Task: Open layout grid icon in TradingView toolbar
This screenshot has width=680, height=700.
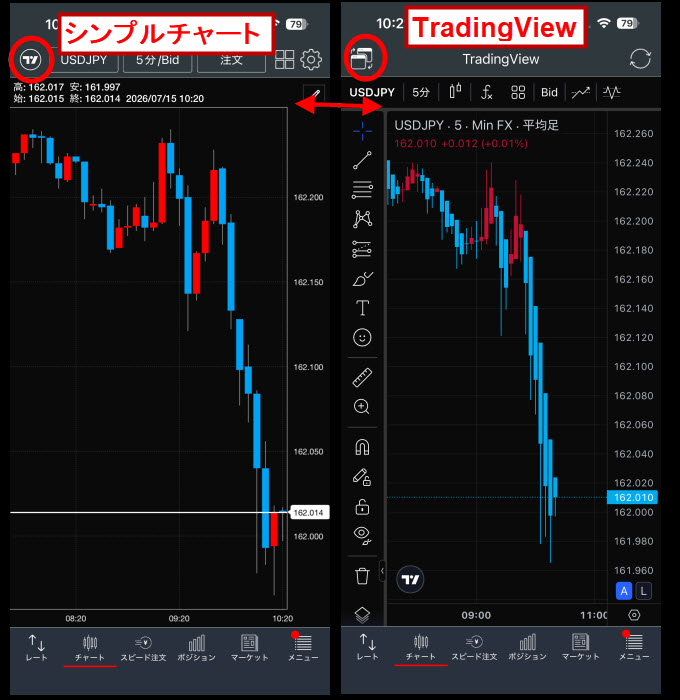Action: [518, 92]
